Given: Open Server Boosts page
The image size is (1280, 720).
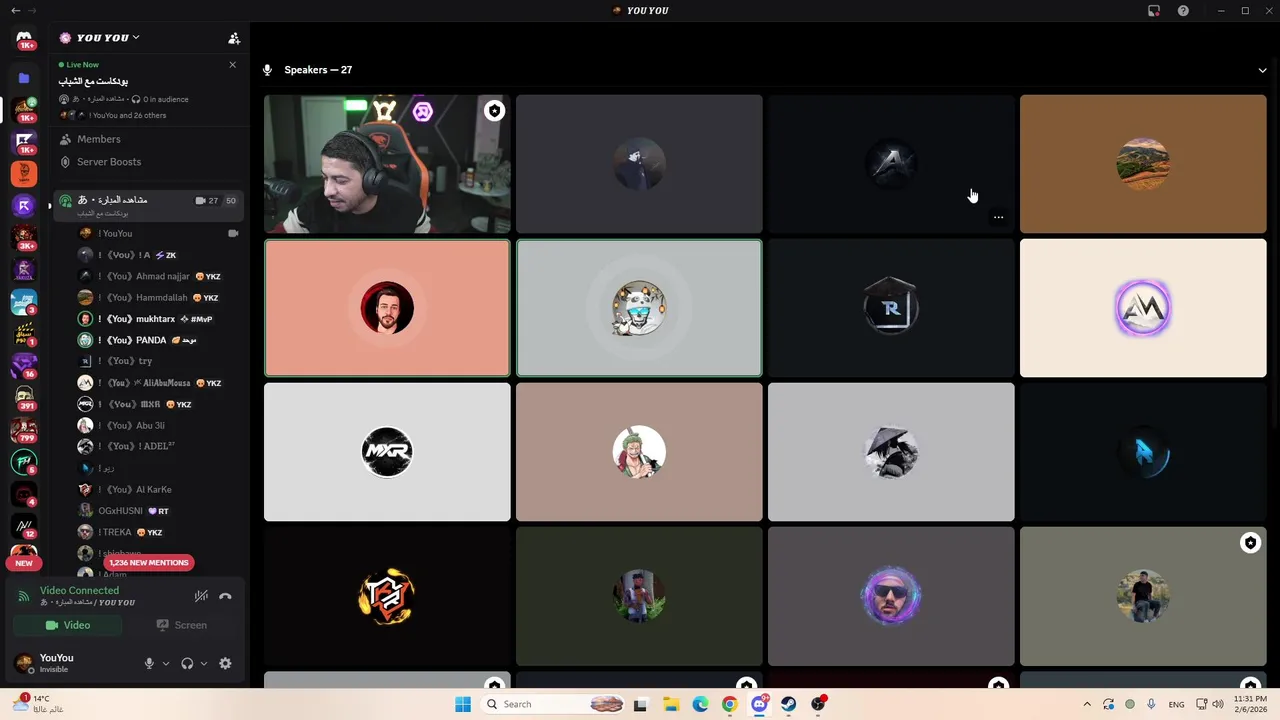Looking at the screenshot, I should point(150,162).
